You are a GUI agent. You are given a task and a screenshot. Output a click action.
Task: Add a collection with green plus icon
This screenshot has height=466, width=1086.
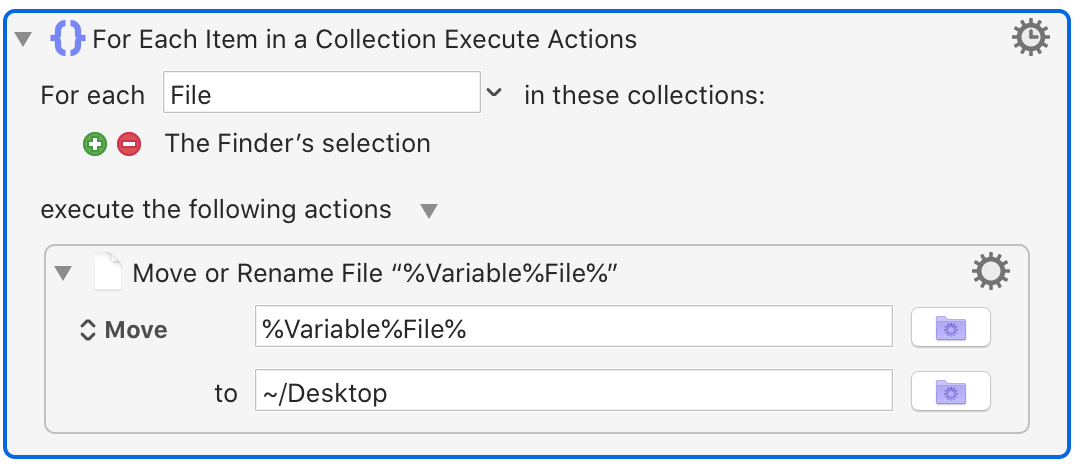[95, 145]
